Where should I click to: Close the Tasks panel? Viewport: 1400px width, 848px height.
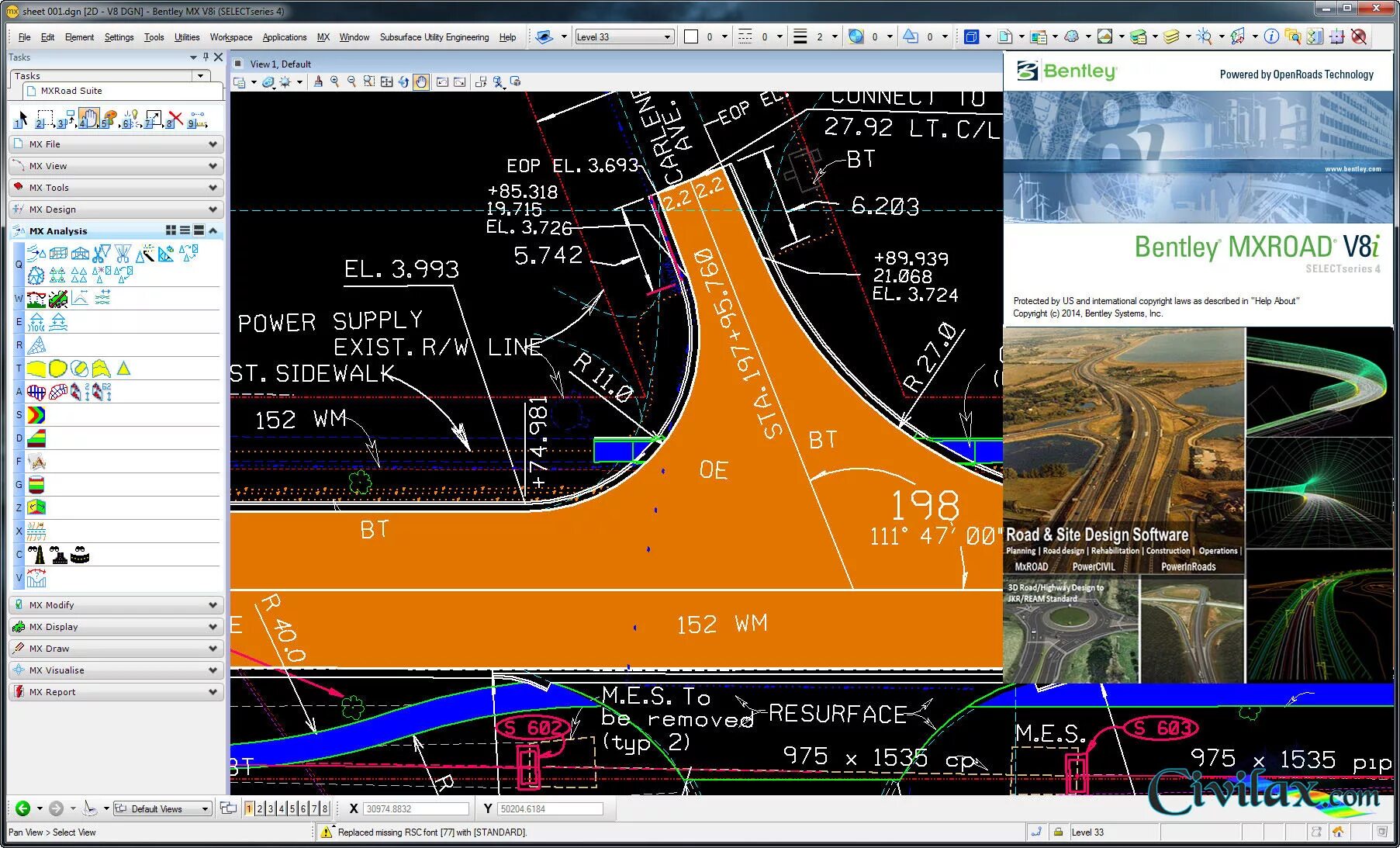219,57
